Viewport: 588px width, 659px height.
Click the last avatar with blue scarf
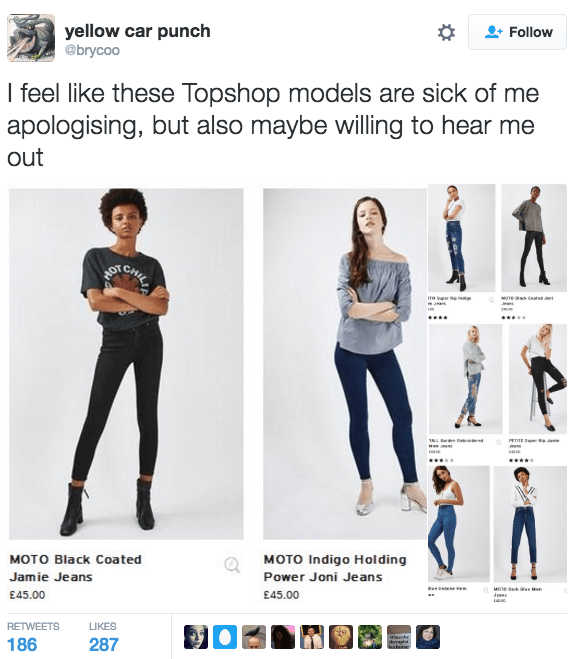point(428,636)
